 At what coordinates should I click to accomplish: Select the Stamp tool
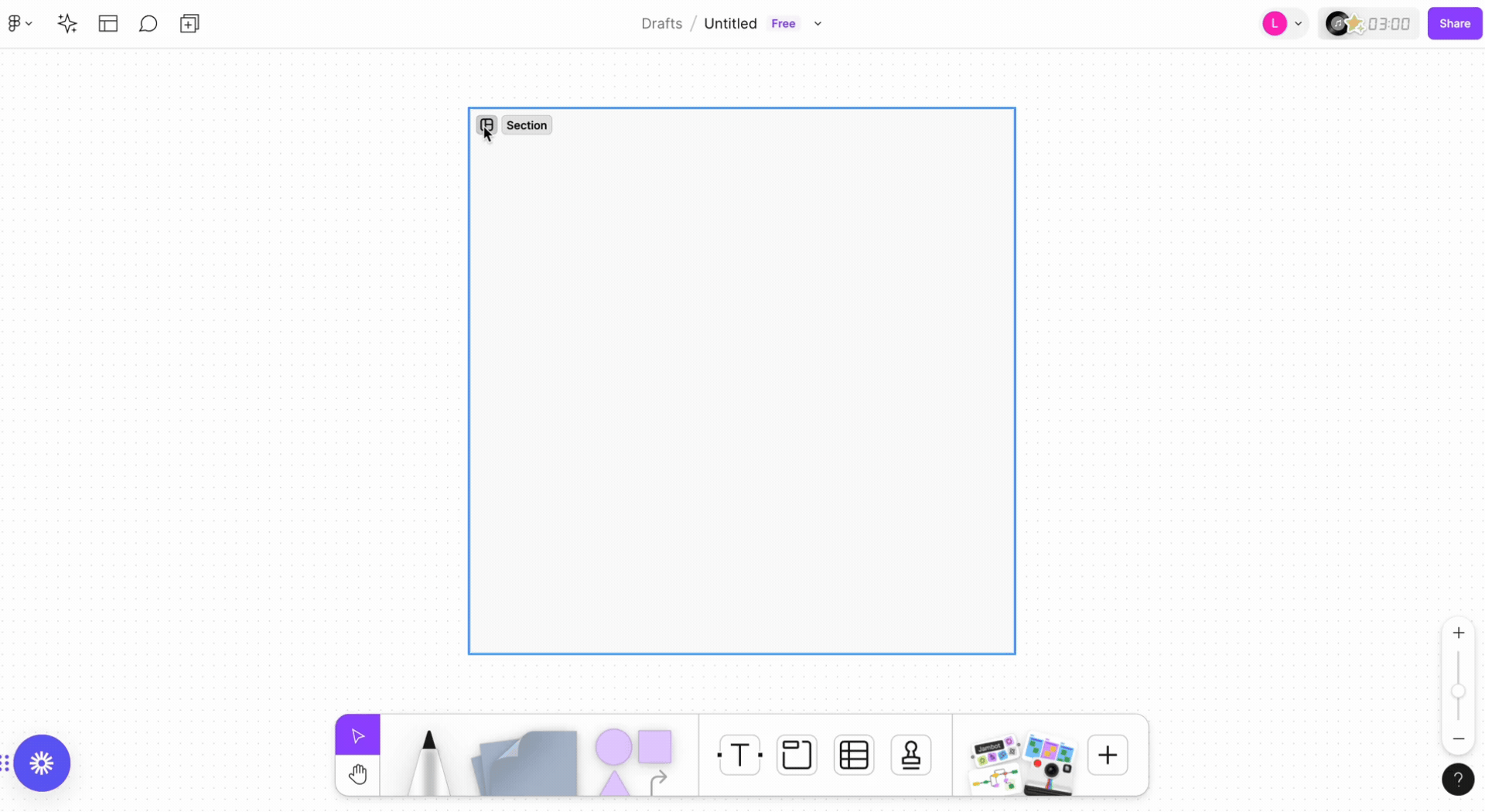click(911, 756)
